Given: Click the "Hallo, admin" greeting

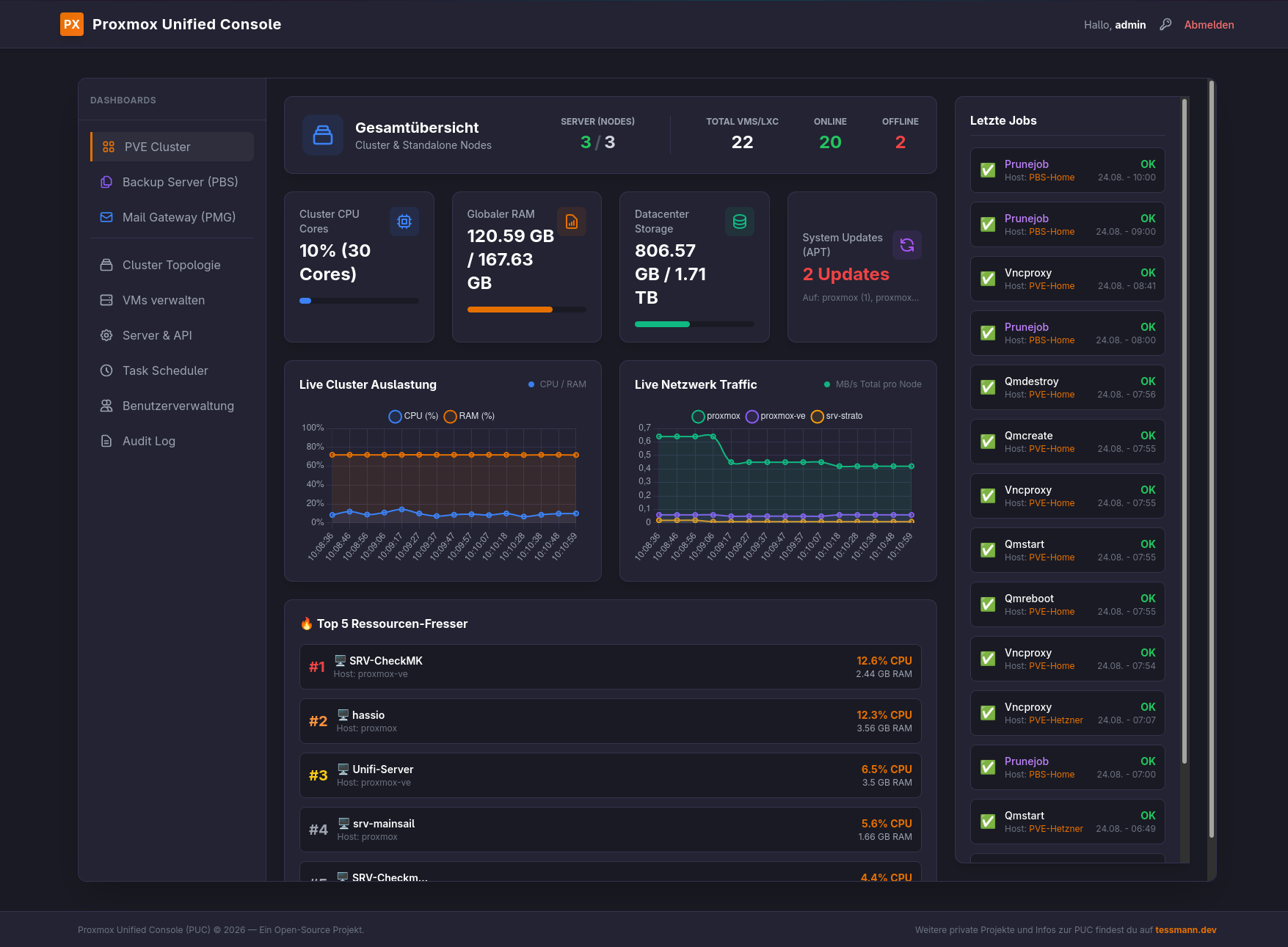Looking at the screenshot, I should pos(1115,25).
